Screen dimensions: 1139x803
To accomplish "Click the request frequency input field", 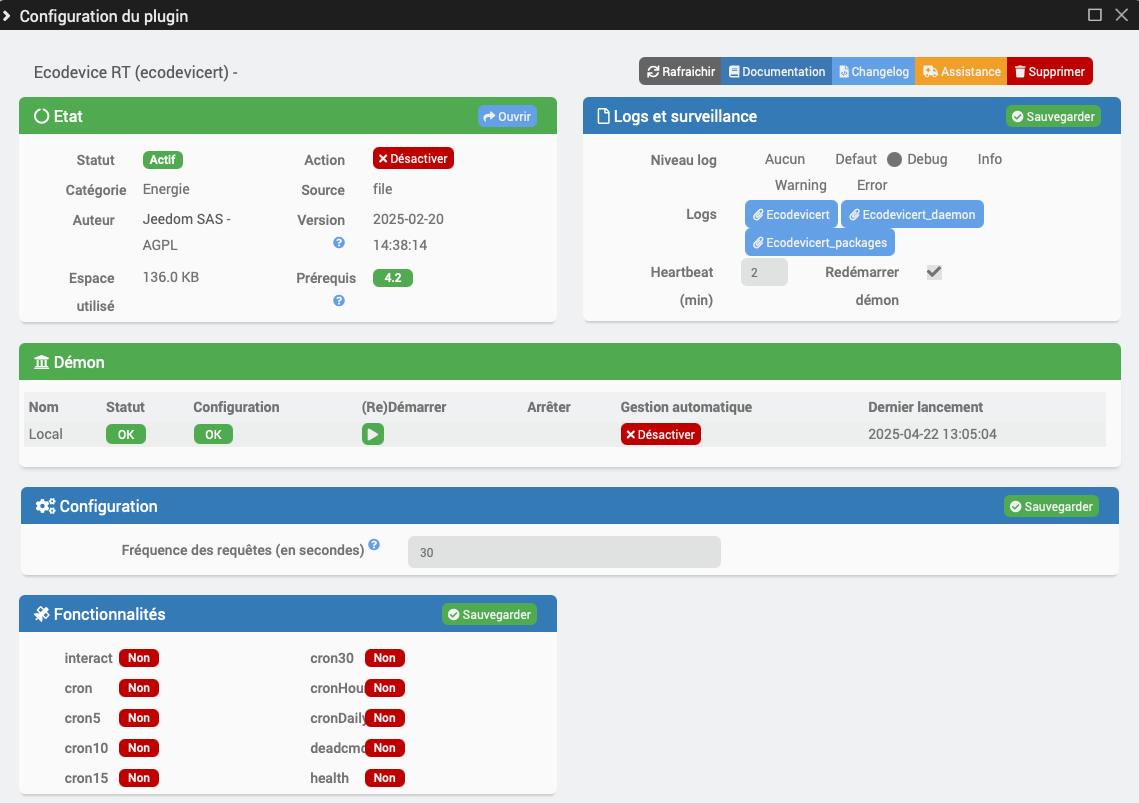I will [564, 552].
